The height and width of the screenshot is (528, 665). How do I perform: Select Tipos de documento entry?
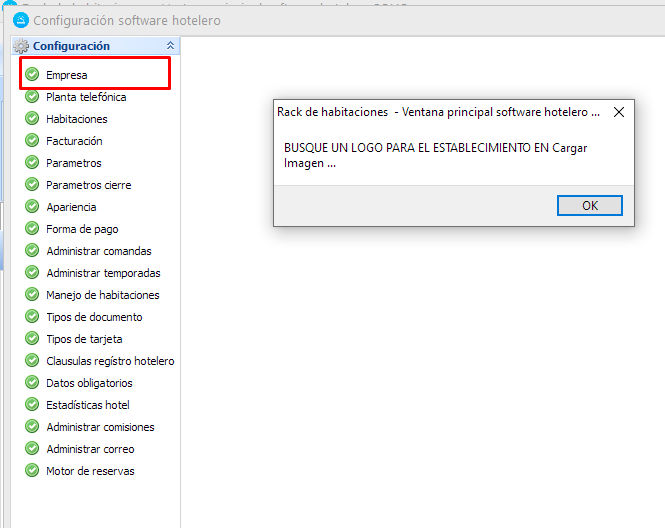click(94, 317)
